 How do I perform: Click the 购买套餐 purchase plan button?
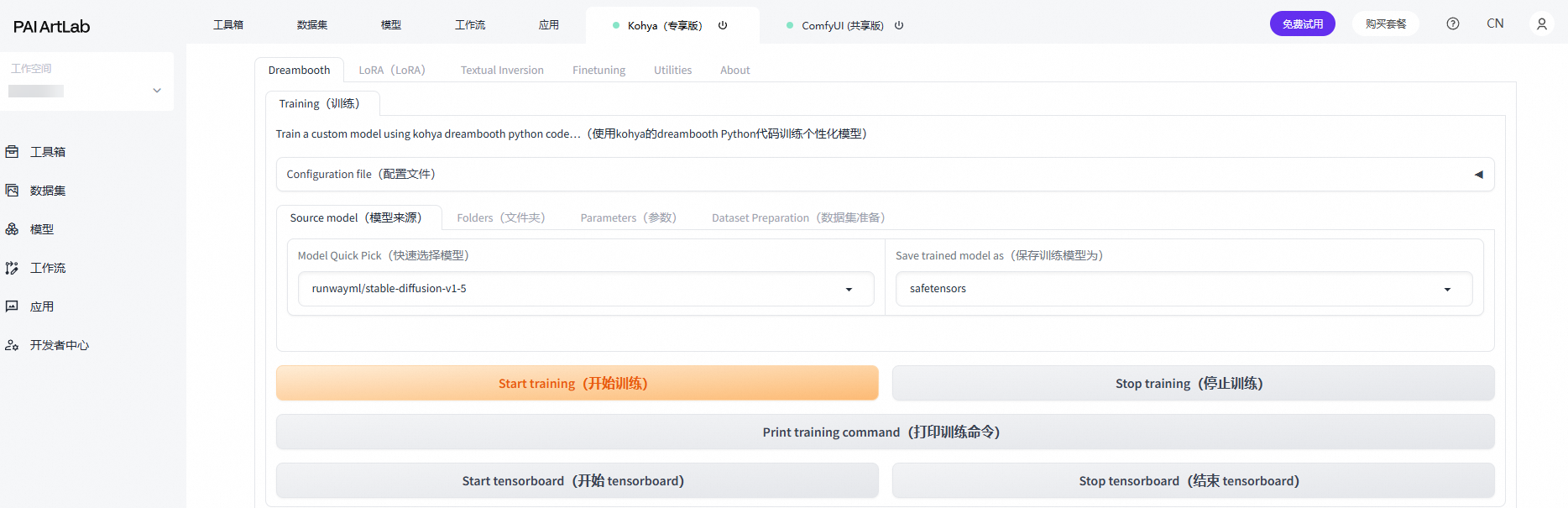[1385, 24]
